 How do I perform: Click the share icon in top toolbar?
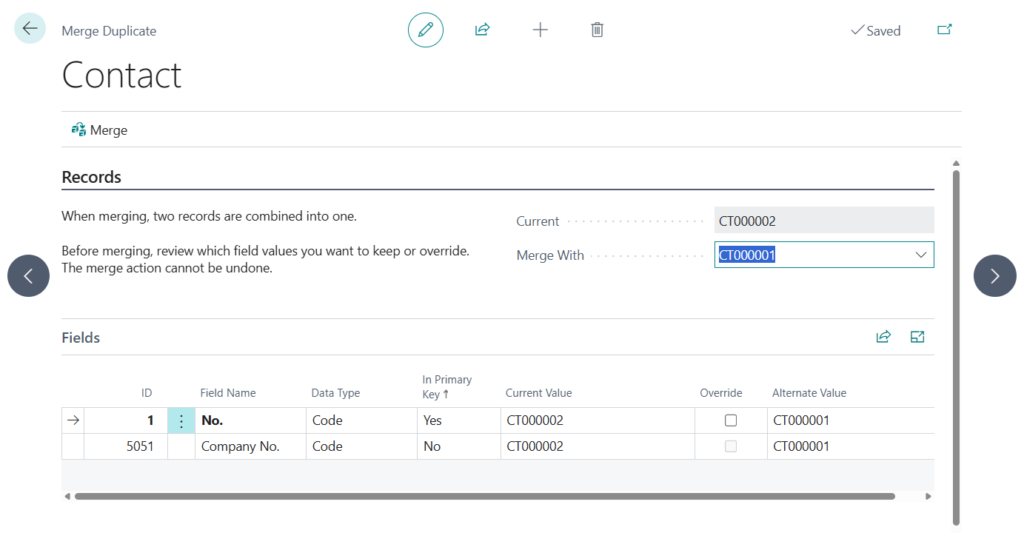click(x=482, y=30)
